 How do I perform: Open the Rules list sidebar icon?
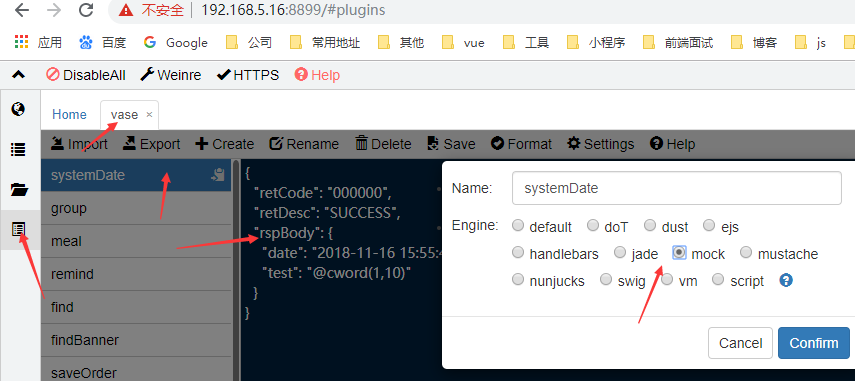pos(19,149)
